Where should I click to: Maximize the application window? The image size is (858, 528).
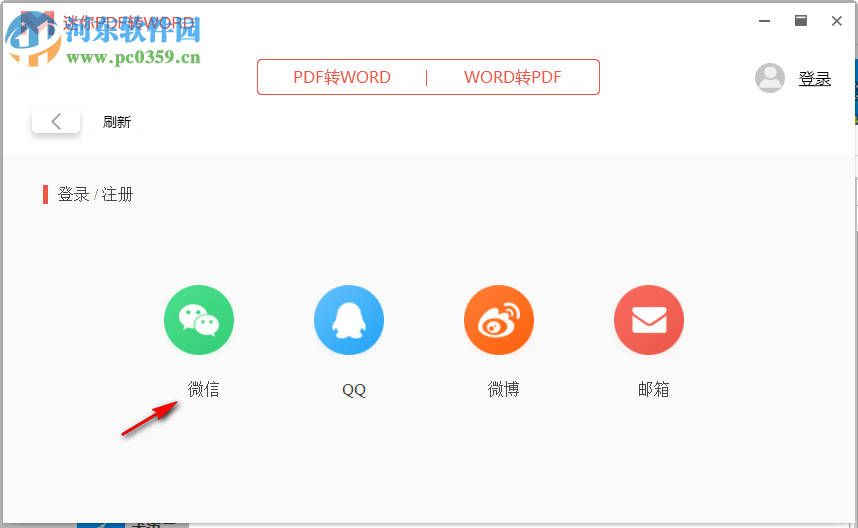[801, 21]
